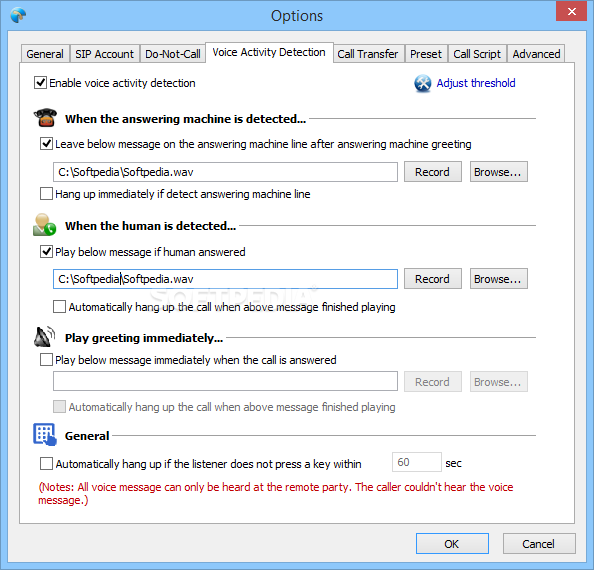Click the 'When the human is detected...' heading
This screenshot has width=594, height=570.
tap(150, 226)
